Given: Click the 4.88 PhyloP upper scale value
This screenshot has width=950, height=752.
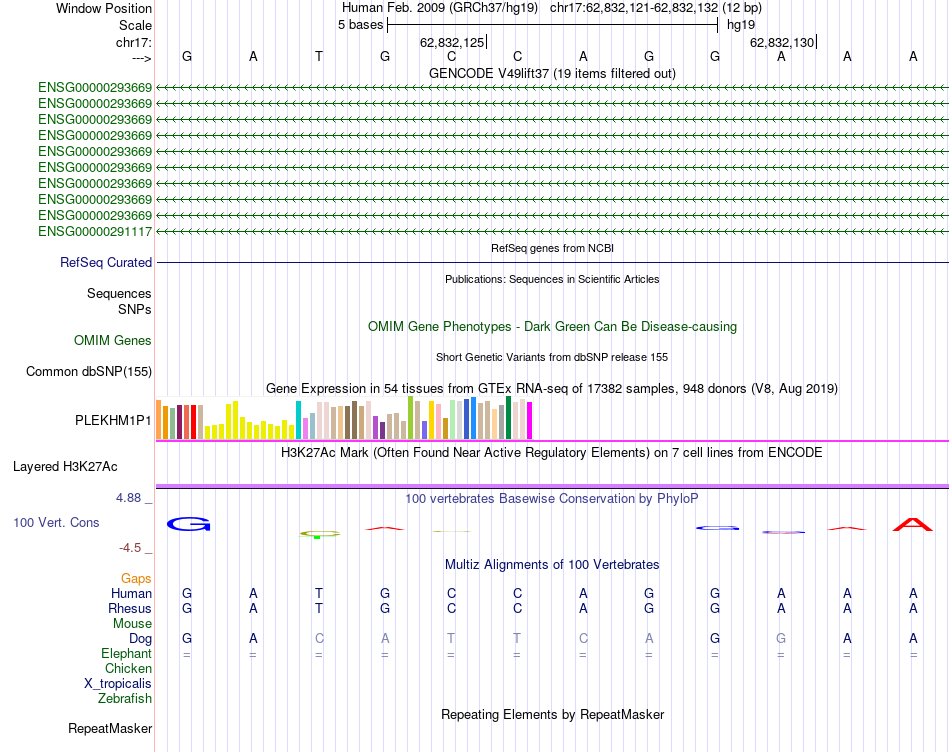Looking at the screenshot, I should 128,497.
